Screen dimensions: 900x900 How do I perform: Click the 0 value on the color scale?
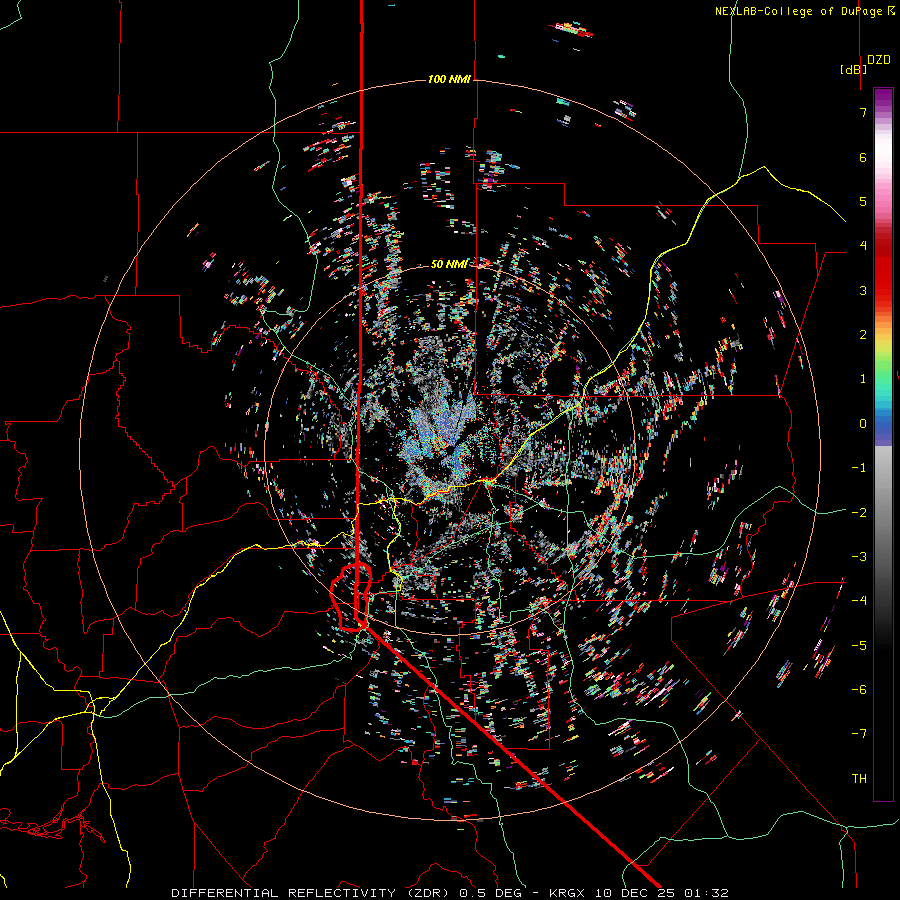pyautogui.click(x=863, y=424)
